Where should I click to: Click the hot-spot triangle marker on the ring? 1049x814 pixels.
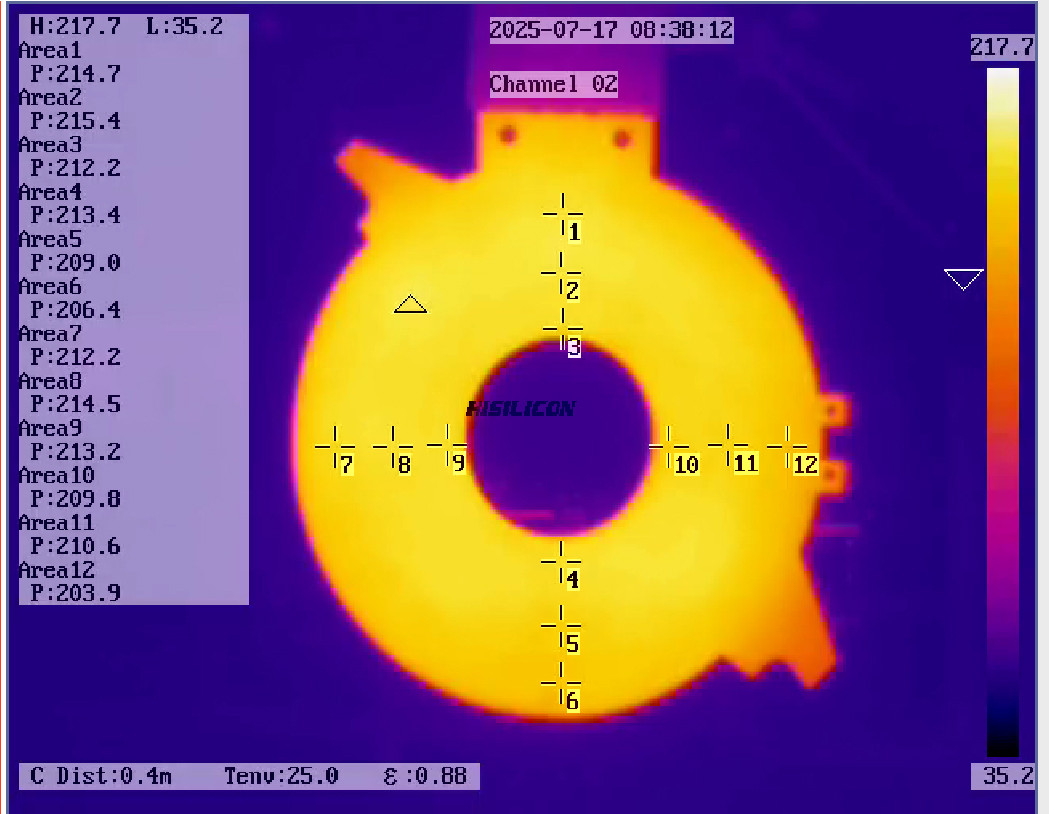[x=410, y=304]
